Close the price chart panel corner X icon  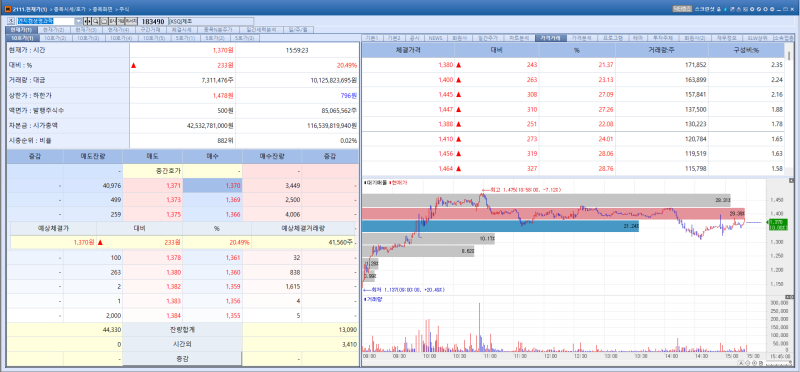click(x=791, y=181)
